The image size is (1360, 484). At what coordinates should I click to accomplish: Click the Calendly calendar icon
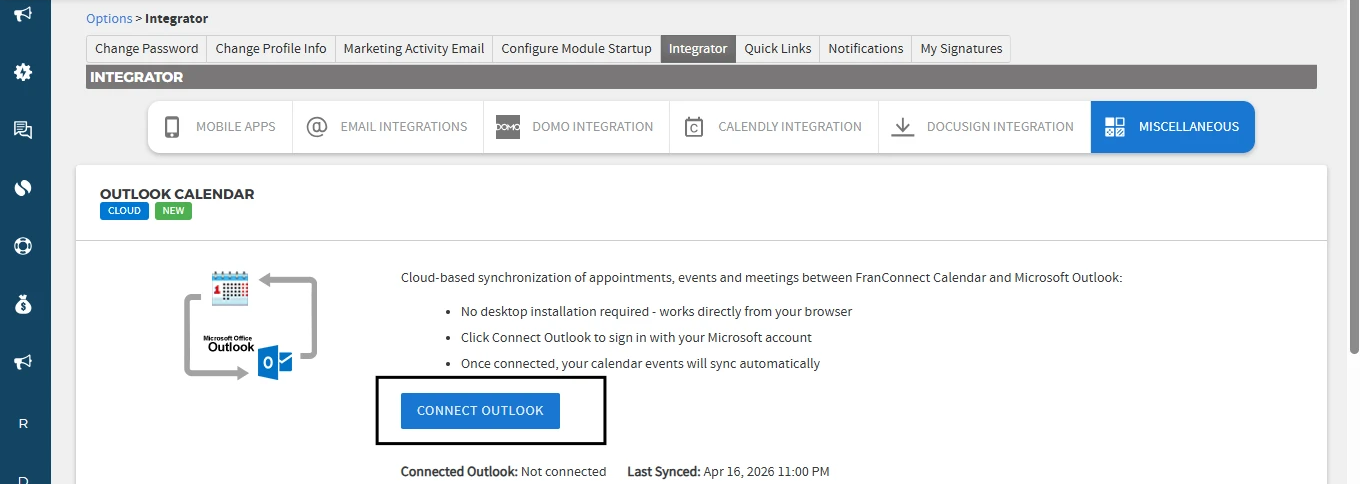[x=694, y=127]
